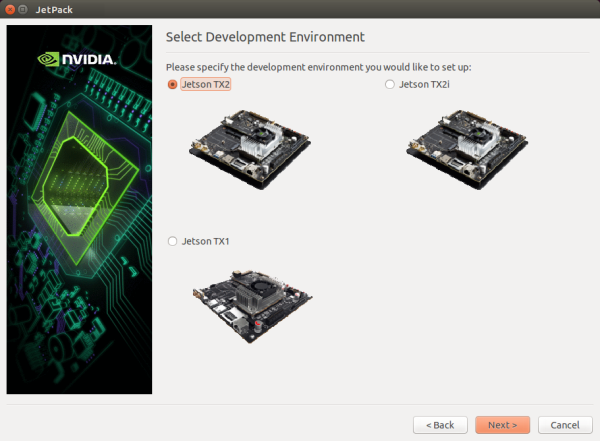600x441 pixels.
Task: Click the 'Please specify' instruction text
Action: [318, 67]
